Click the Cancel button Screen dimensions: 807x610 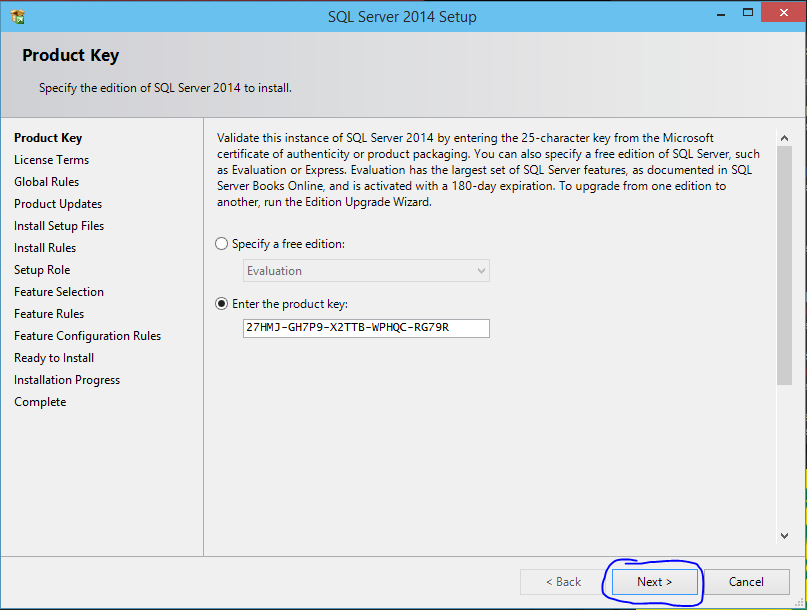coord(746,582)
